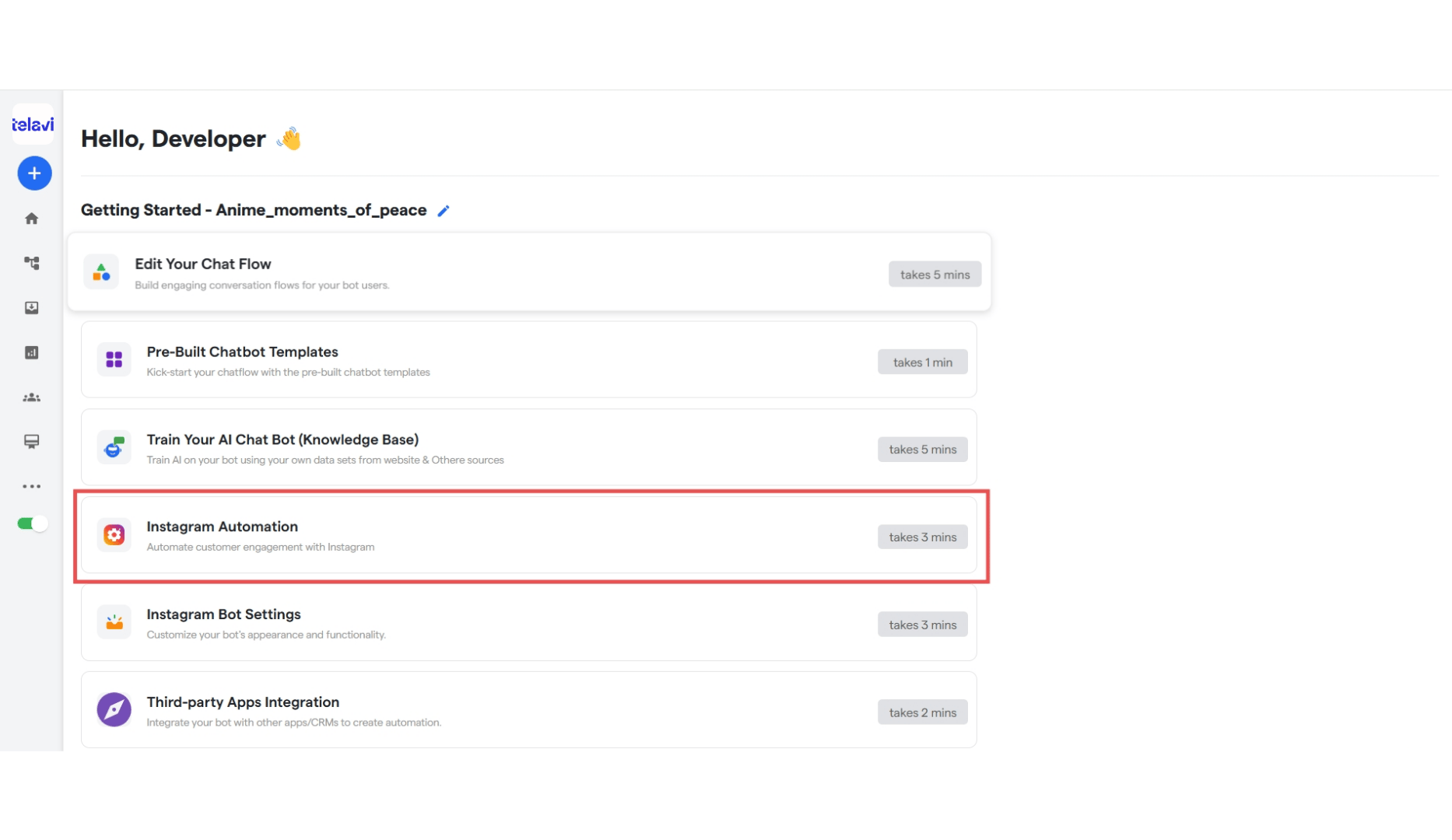Open Instagram Bot Settings title
Screen dimensions: 1452x840
click(224, 614)
